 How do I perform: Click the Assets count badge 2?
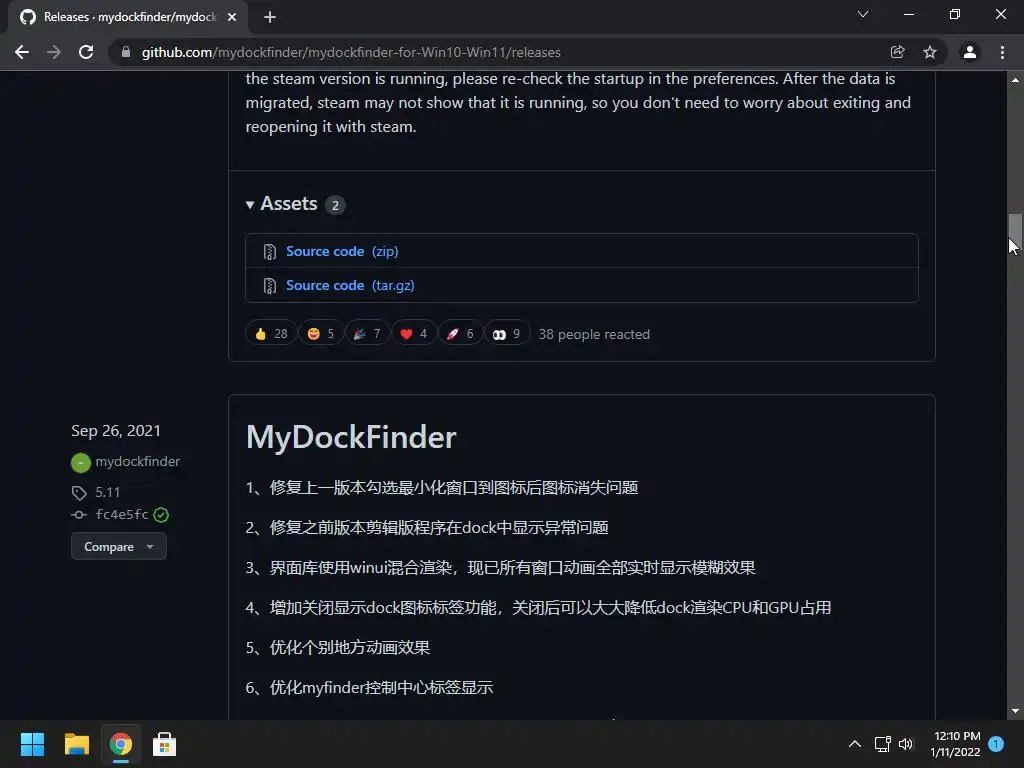click(x=335, y=205)
